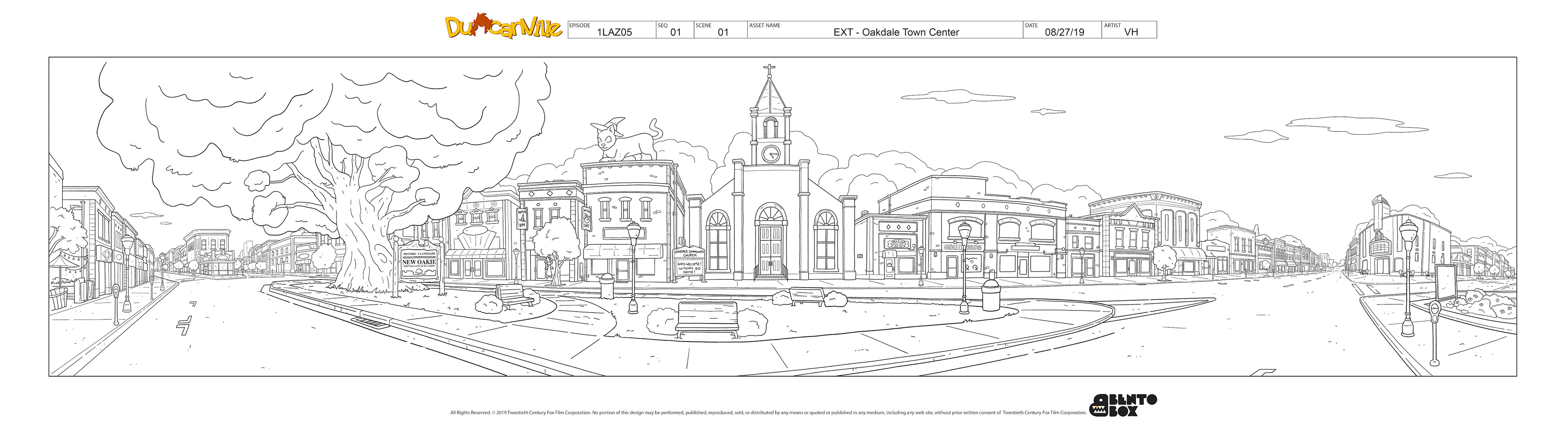Select the asset name "EXT - Oakdale Town Center"
The width and height of the screenshot is (1568, 431).
[x=896, y=32]
